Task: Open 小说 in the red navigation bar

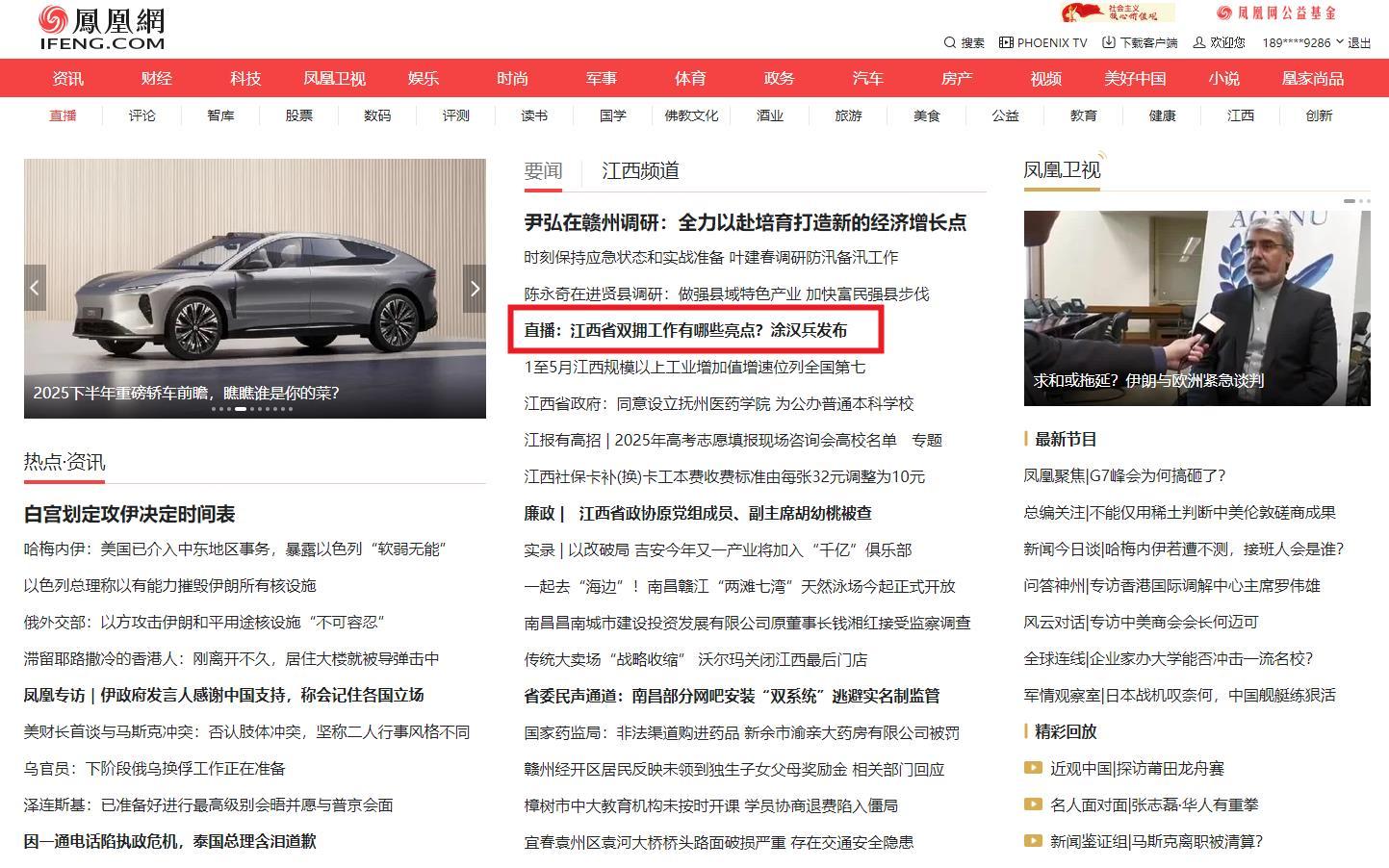Action: (x=1224, y=78)
